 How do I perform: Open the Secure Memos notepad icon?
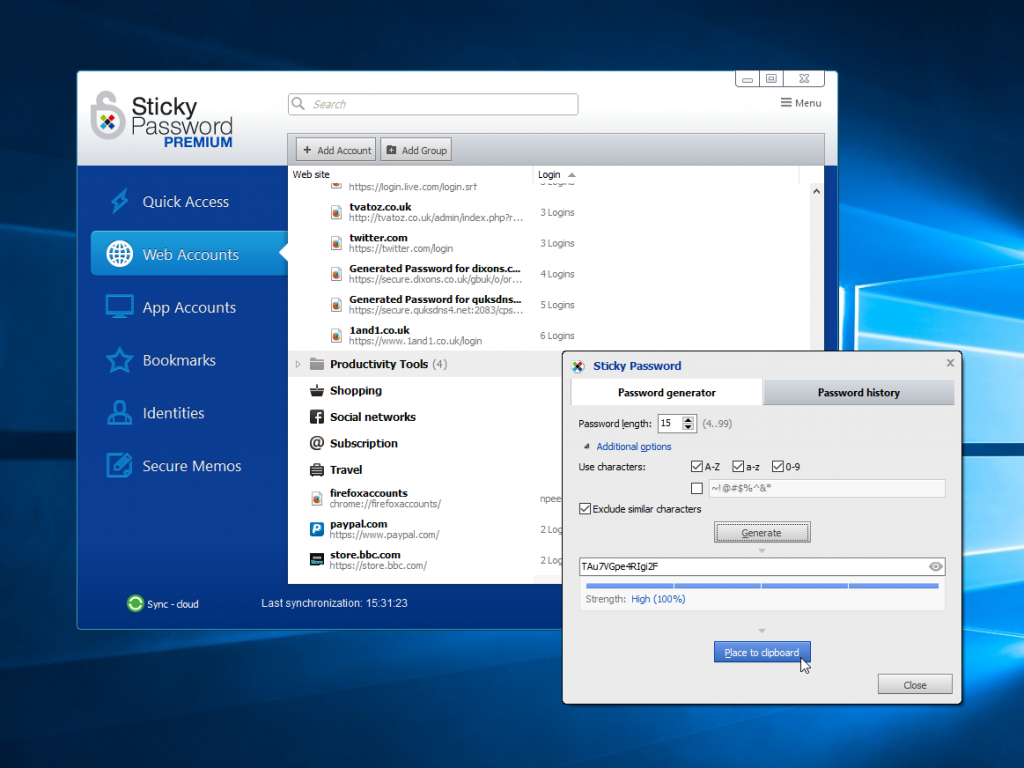click(120, 466)
